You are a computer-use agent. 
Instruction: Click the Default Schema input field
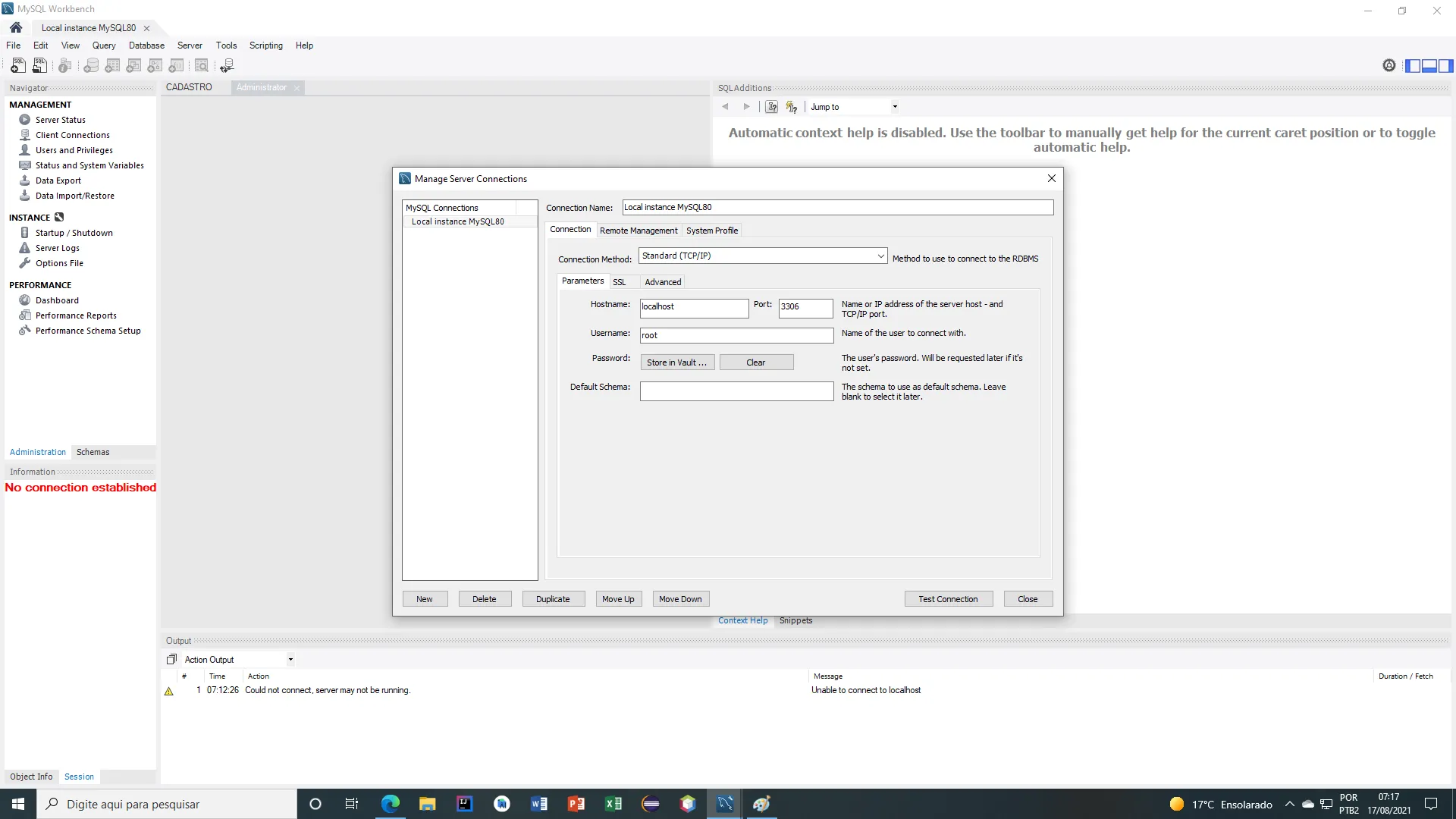pos(736,391)
